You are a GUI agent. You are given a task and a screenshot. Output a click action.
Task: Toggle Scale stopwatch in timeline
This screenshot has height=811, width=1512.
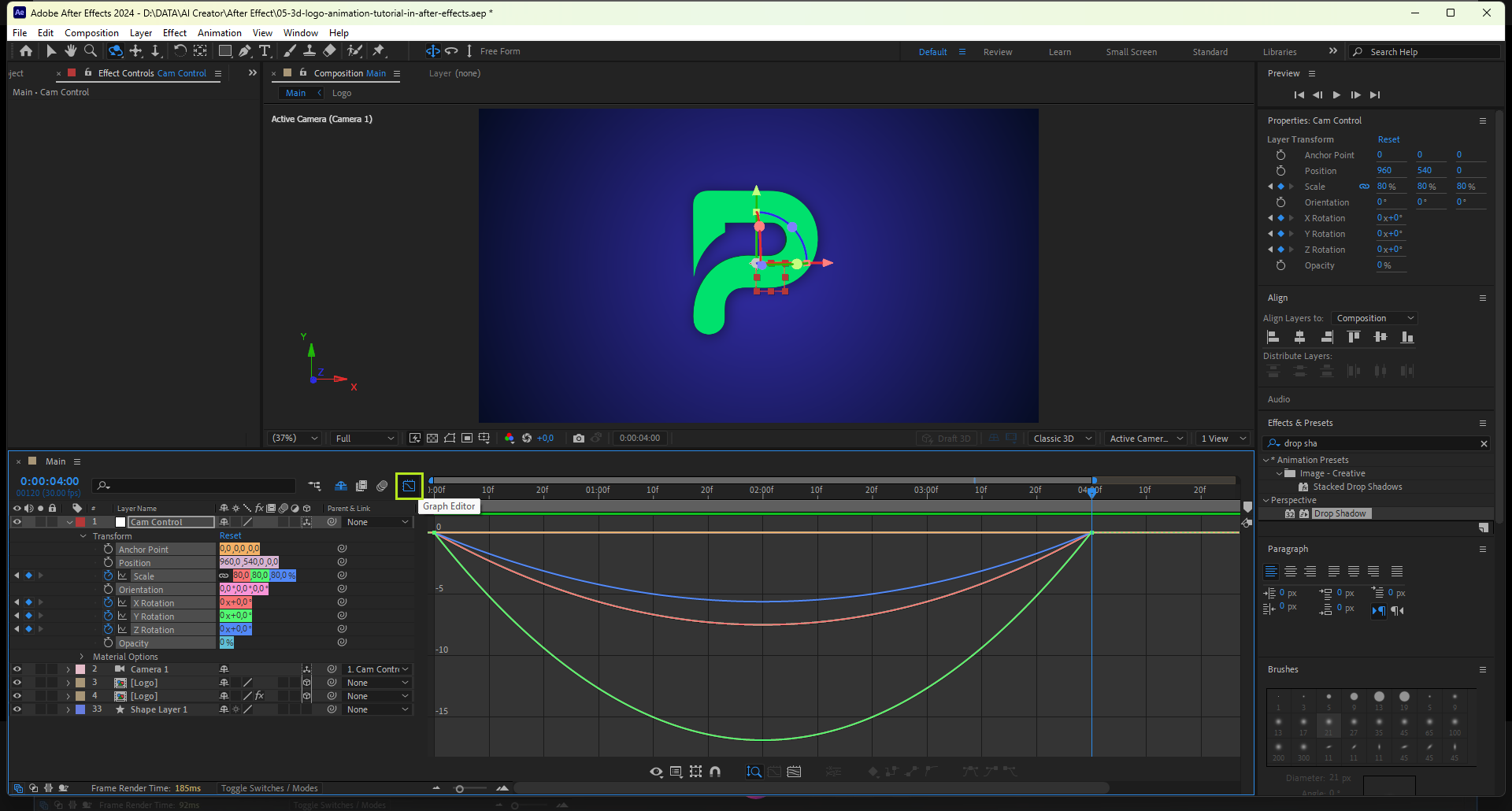tap(109, 576)
